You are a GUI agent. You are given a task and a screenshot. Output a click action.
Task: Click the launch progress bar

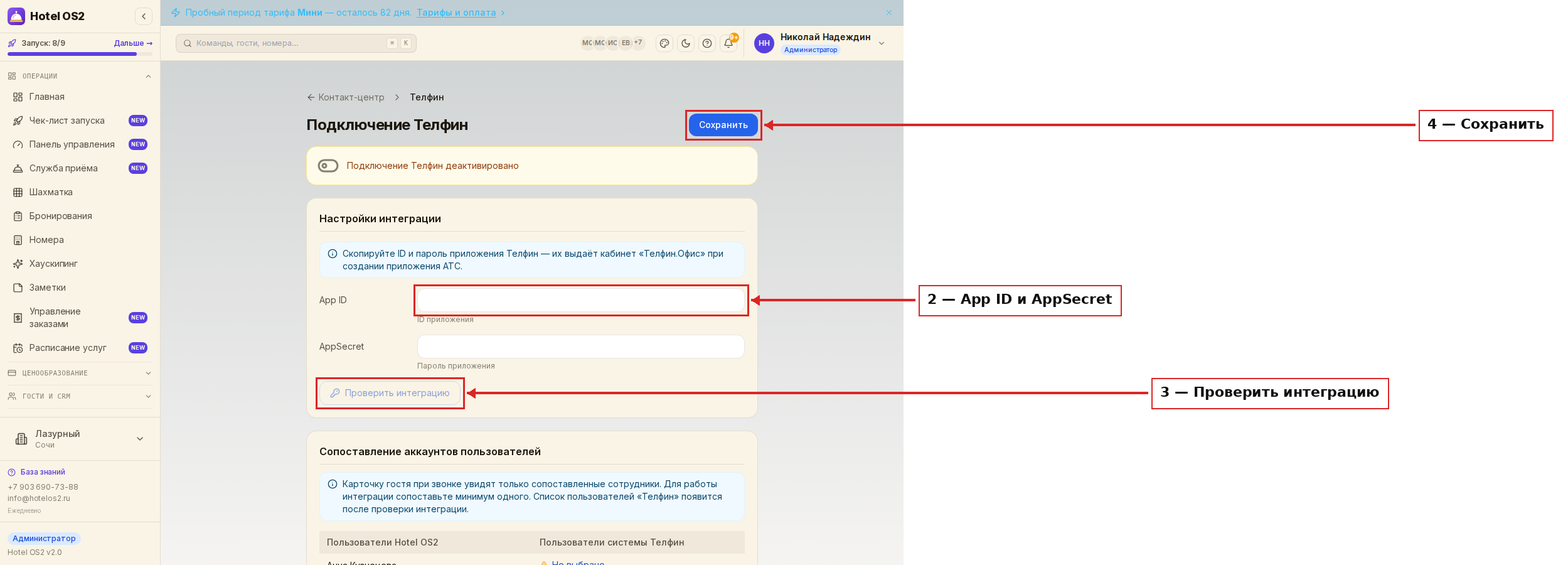(x=80, y=54)
